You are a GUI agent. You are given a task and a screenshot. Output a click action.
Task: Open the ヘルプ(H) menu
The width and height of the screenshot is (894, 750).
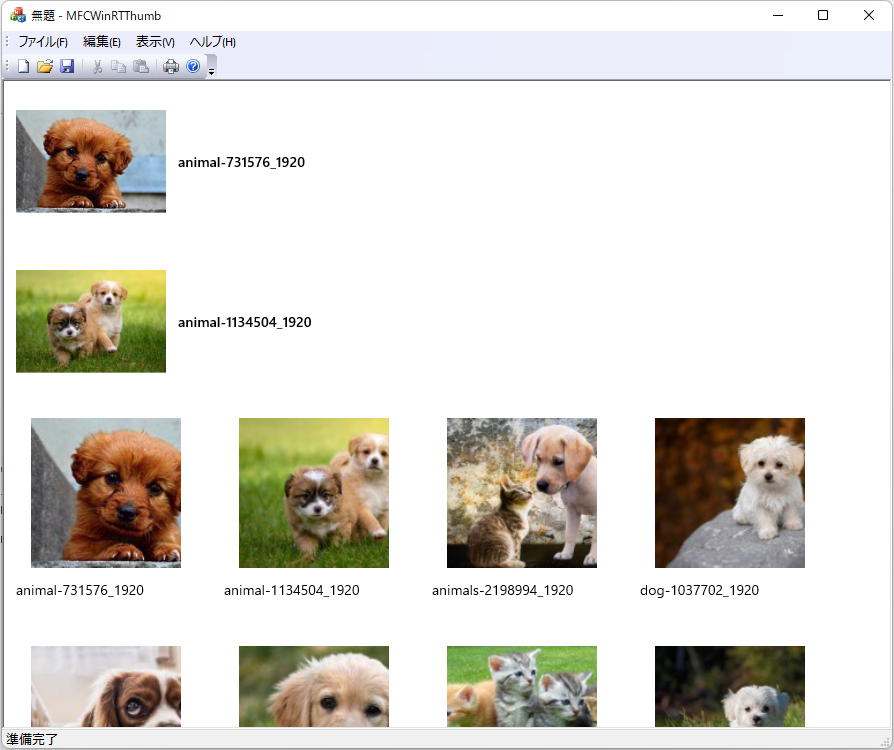point(212,42)
